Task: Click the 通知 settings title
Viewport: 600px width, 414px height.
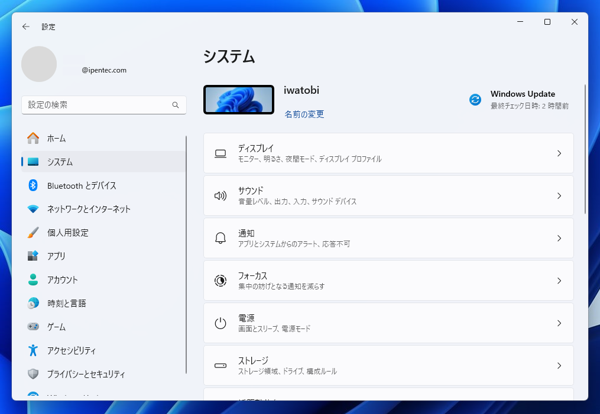Action: pyautogui.click(x=246, y=233)
